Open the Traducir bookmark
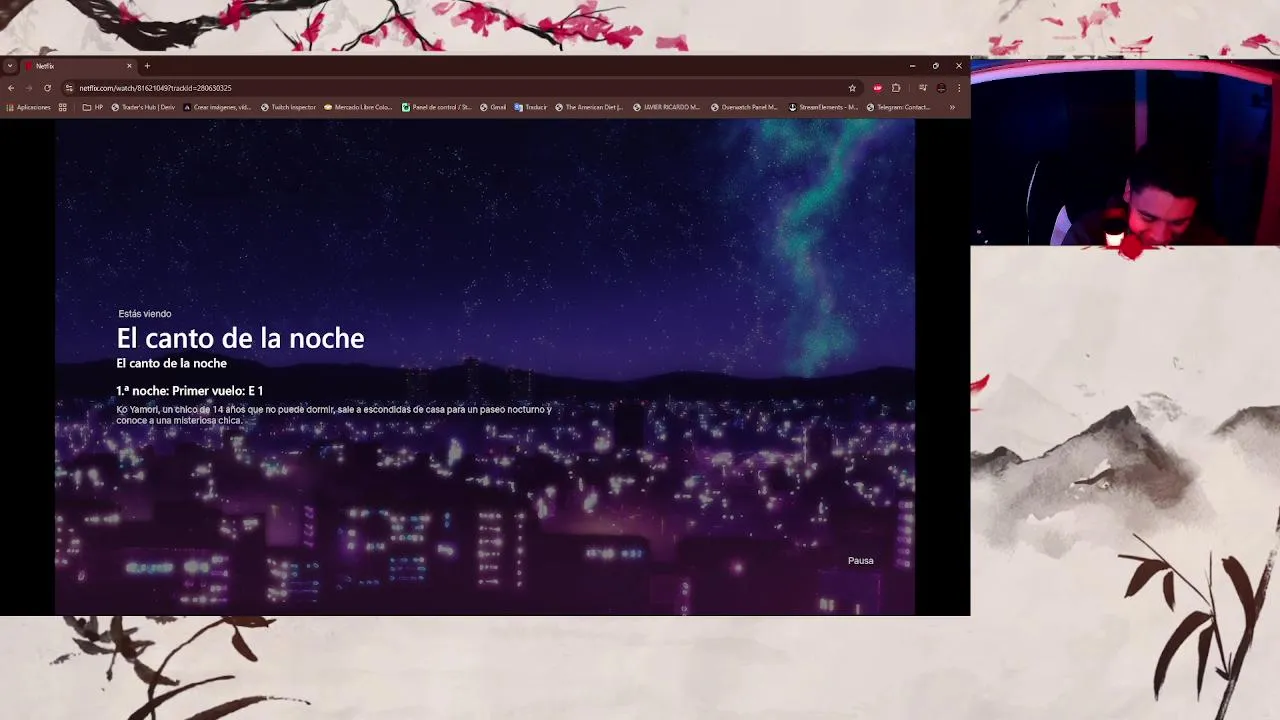 point(531,107)
